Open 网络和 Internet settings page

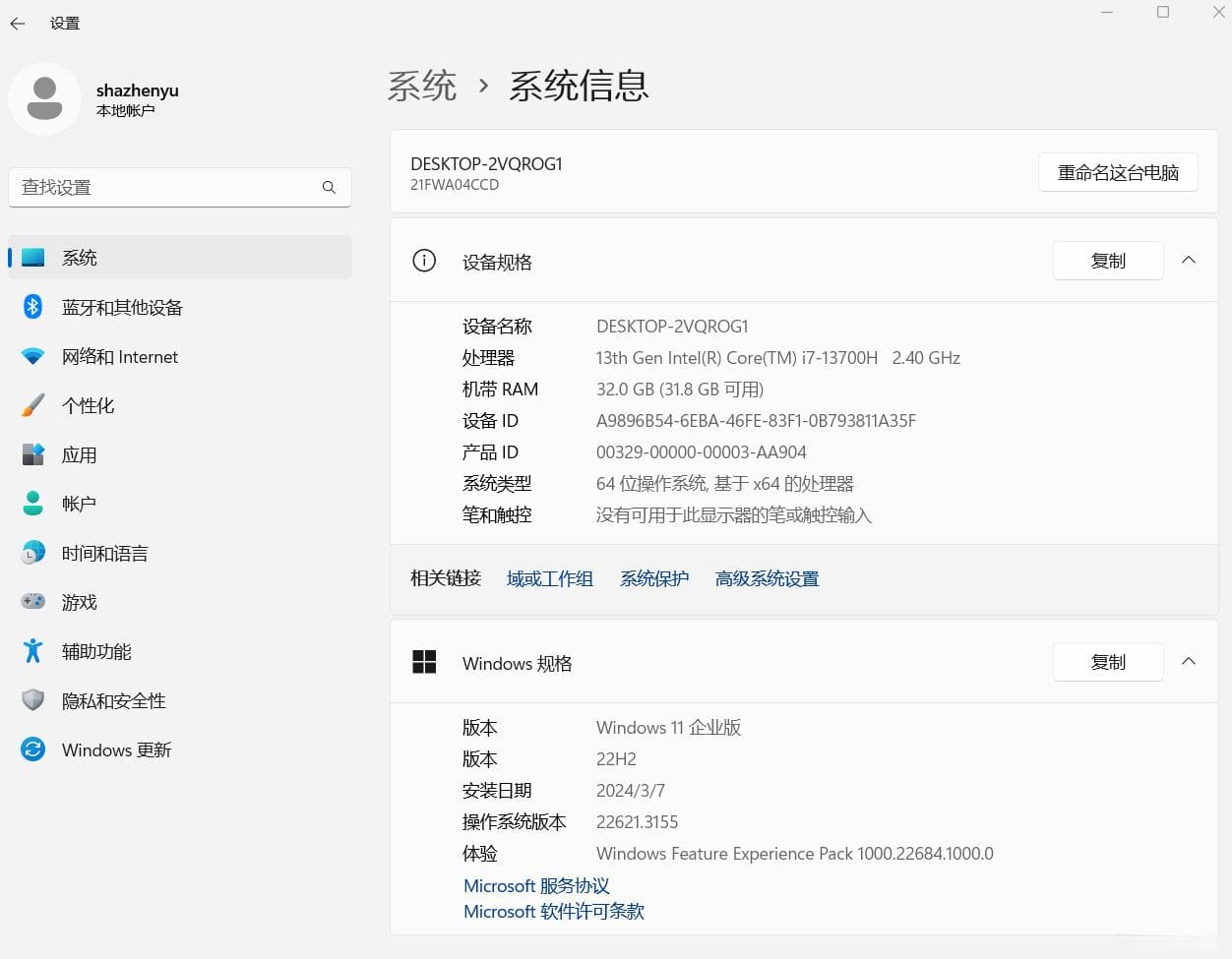coord(180,356)
